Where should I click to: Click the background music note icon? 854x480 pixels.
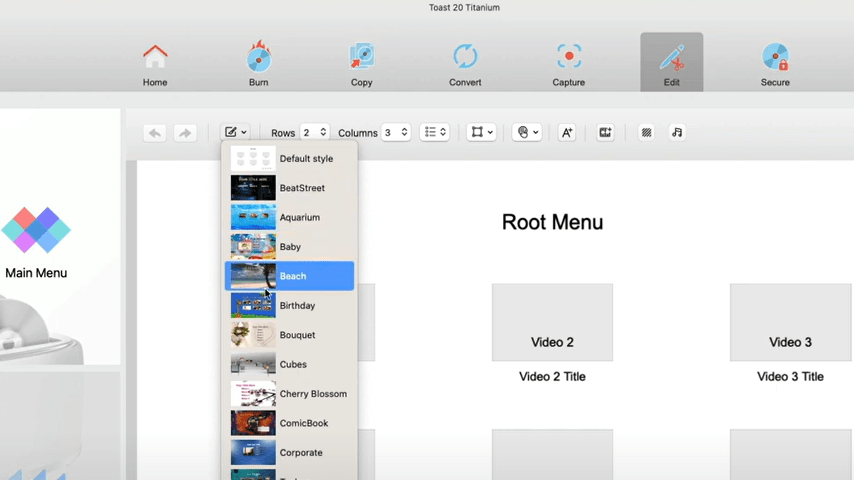click(677, 132)
